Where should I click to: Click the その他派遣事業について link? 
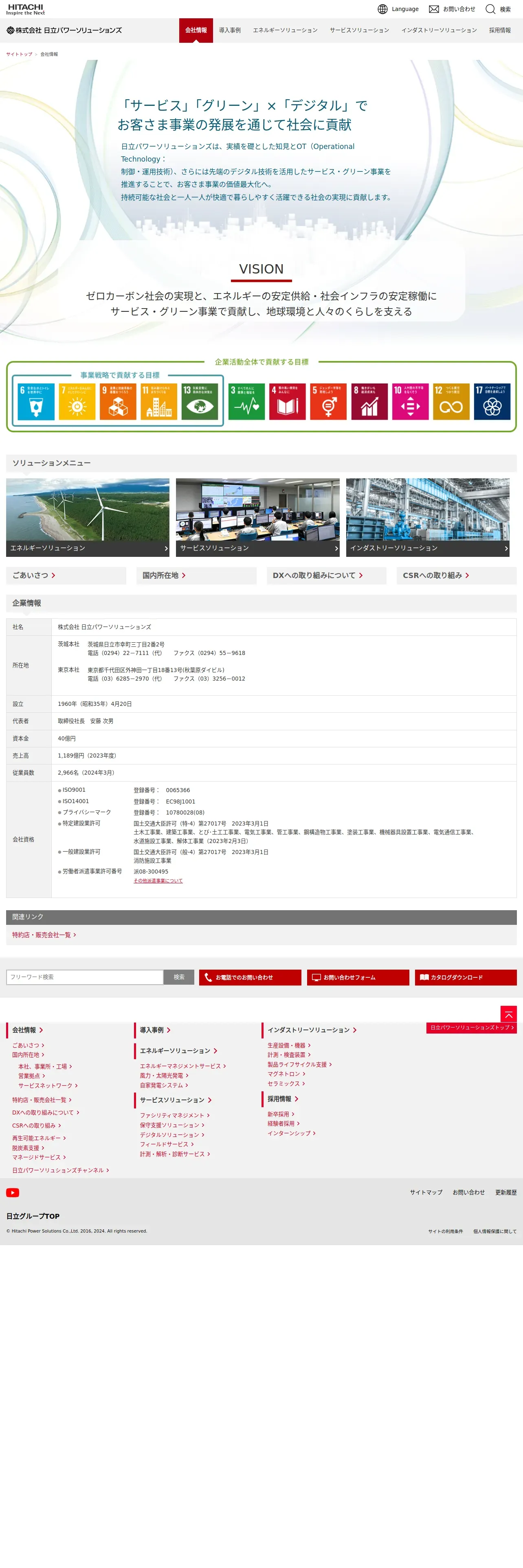[x=158, y=881]
